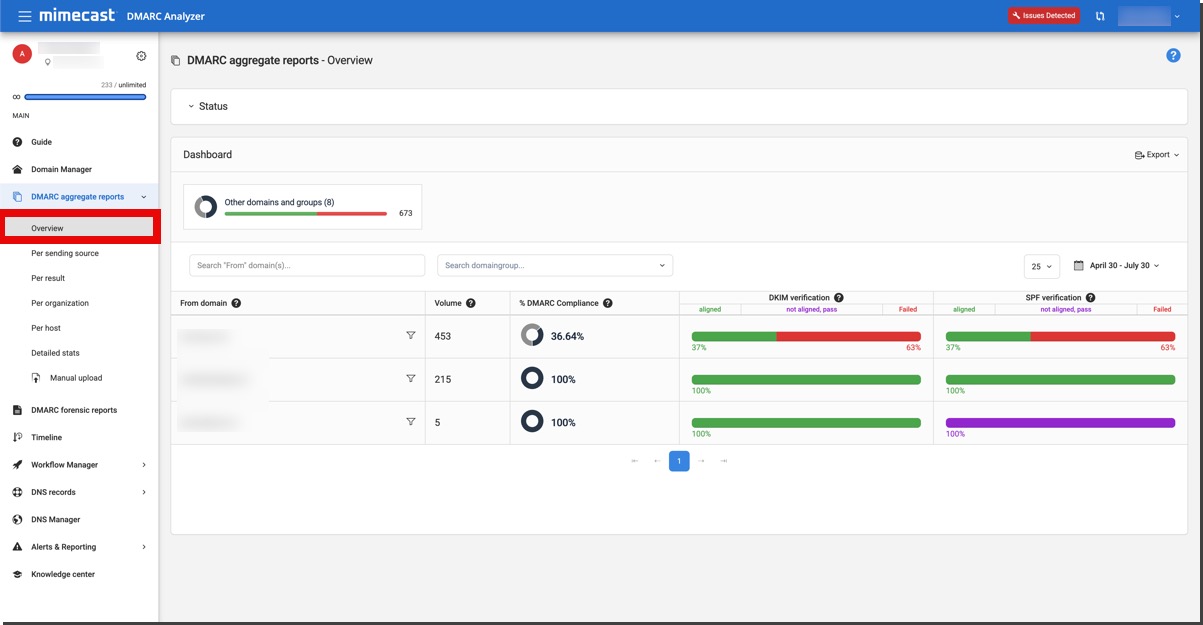Open the April 30 - July 30 date picker
Viewport: 1203px width, 625px height.
pyautogui.click(x=1116, y=266)
